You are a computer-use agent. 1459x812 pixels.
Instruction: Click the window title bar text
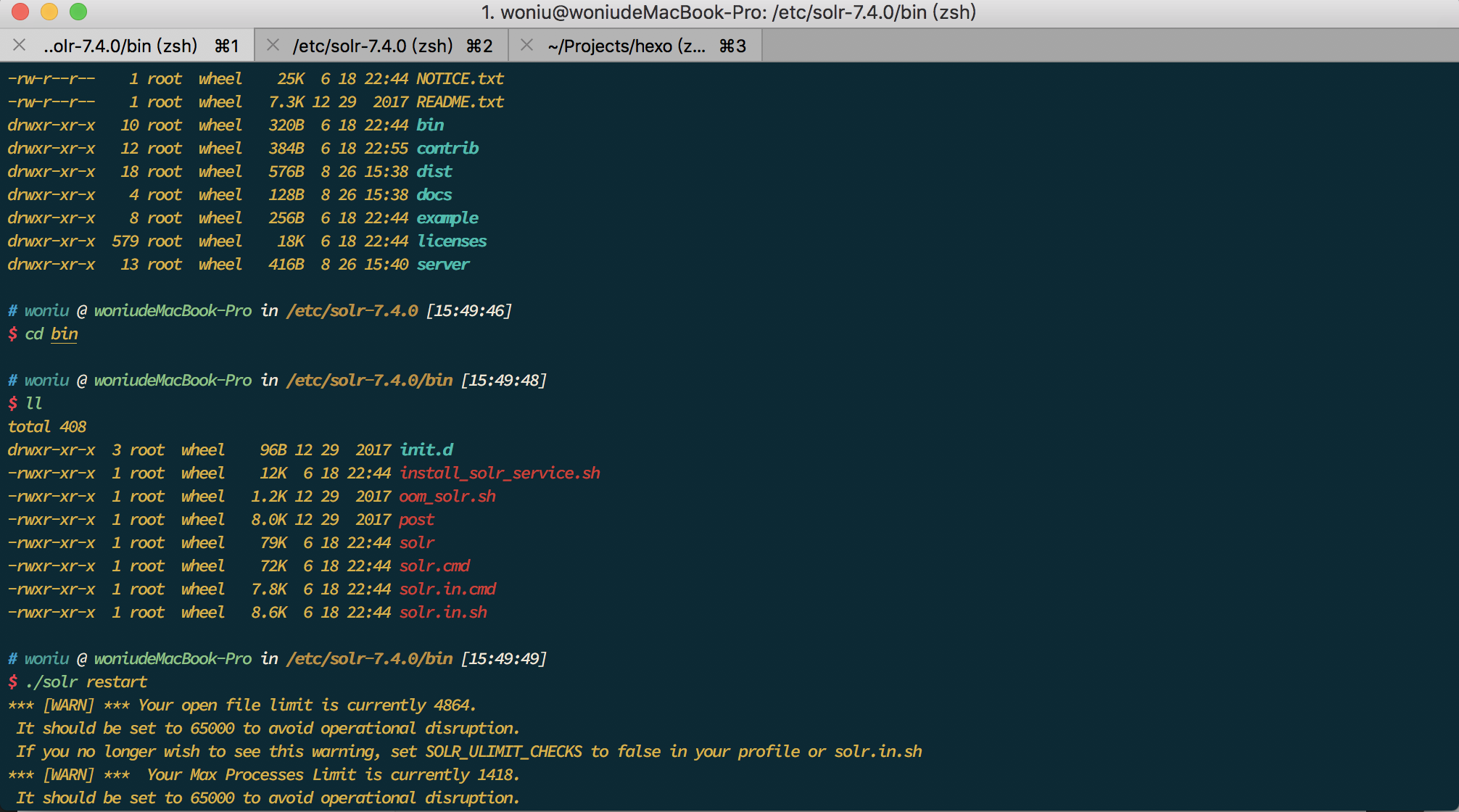(x=729, y=12)
